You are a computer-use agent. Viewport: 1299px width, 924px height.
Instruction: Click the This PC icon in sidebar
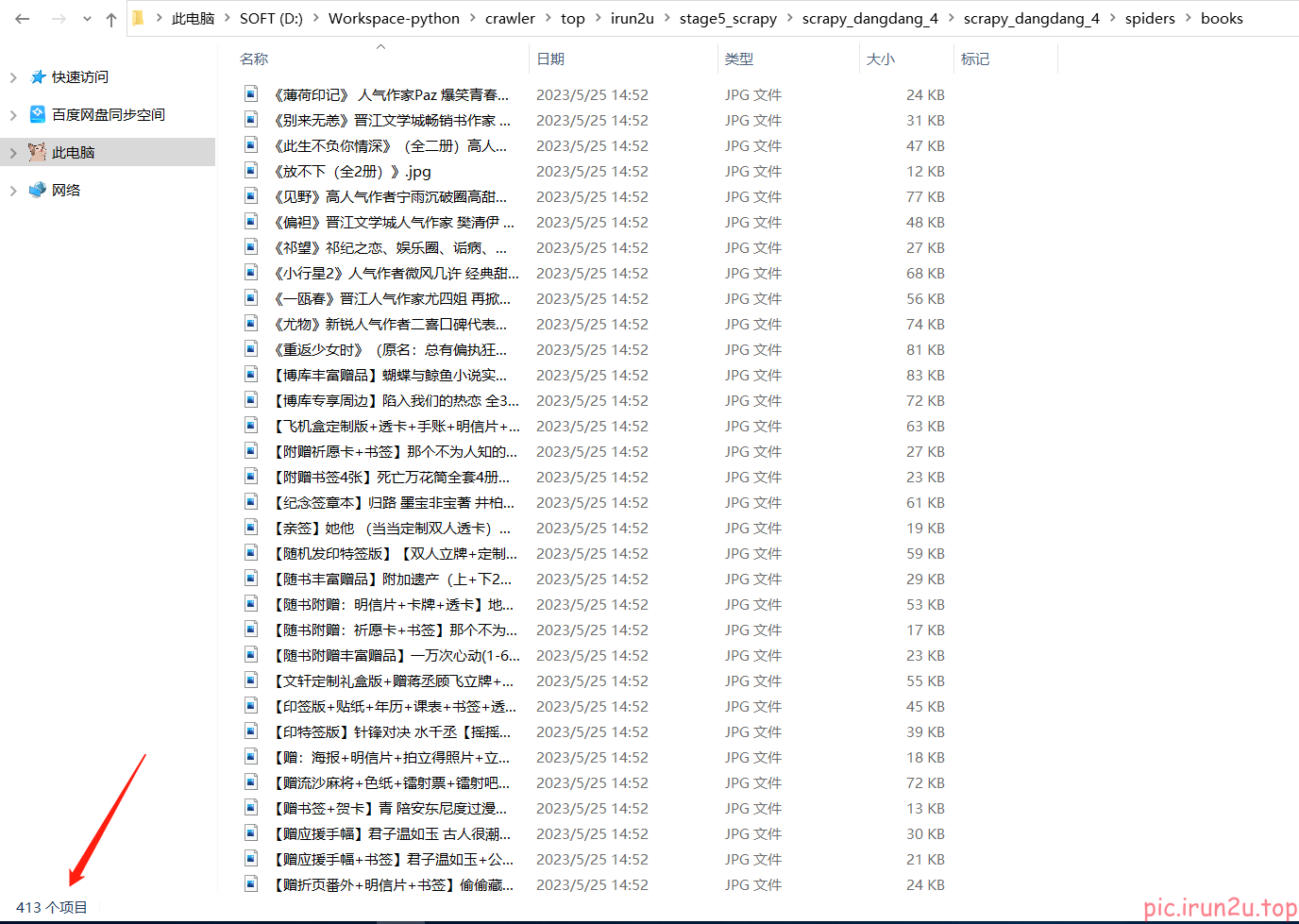tap(38, 152)
